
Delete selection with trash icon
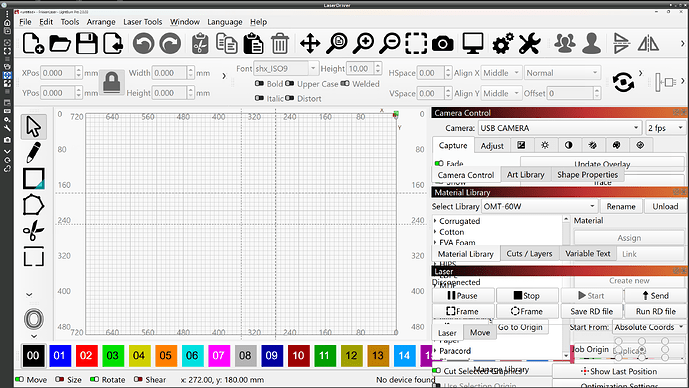pyautogui.click(x=280, y=44)
